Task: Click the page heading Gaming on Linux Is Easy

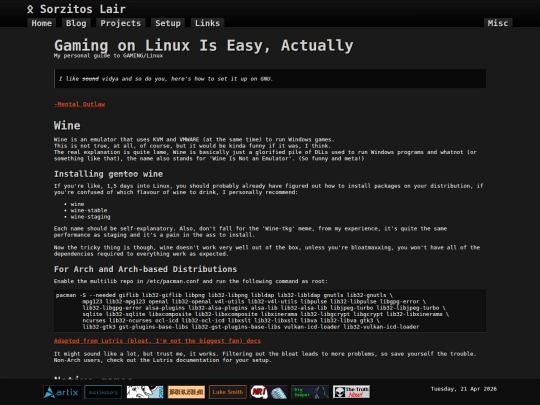Action: (x=204, y=45)
